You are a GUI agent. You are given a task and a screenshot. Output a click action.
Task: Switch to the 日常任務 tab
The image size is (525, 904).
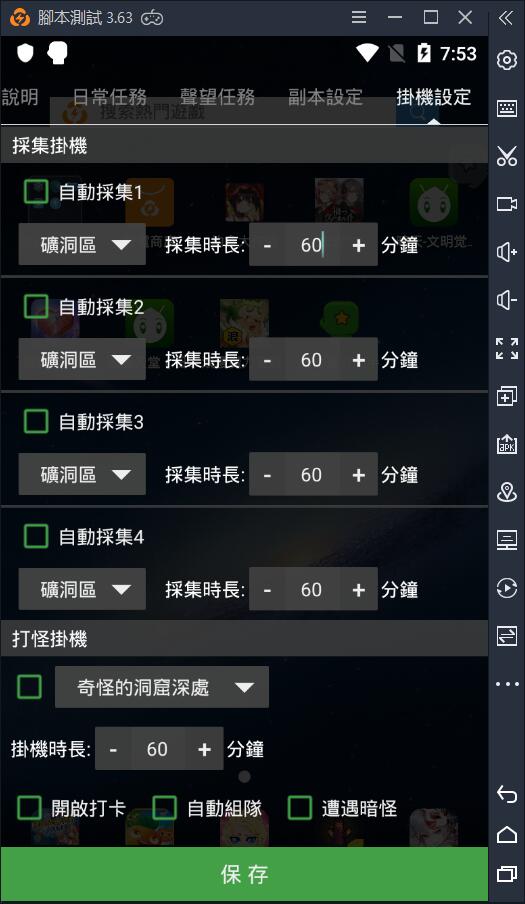point(109,97)
